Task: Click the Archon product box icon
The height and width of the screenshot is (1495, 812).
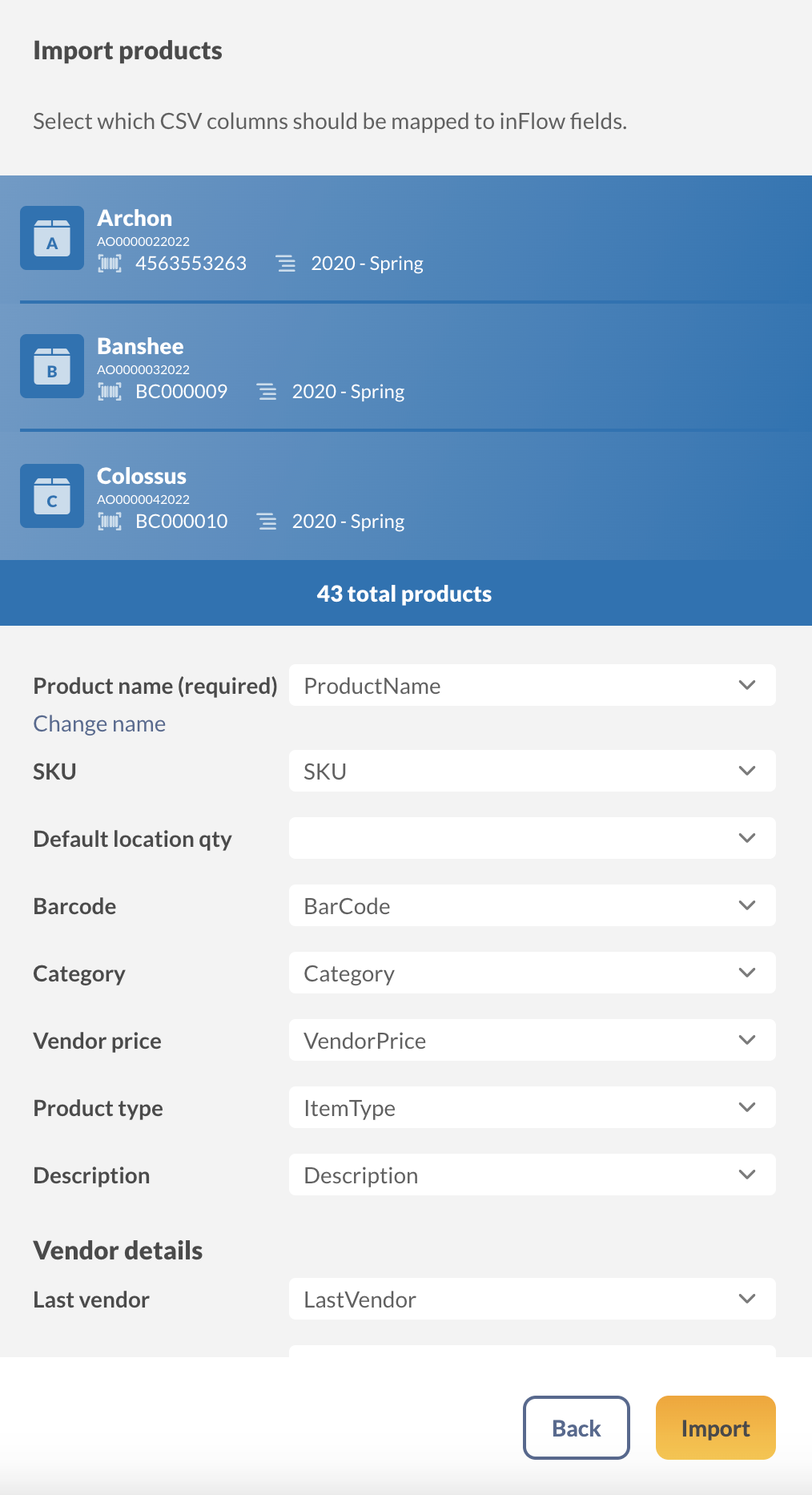Action: pyautogui.click(x=52, y=239)
